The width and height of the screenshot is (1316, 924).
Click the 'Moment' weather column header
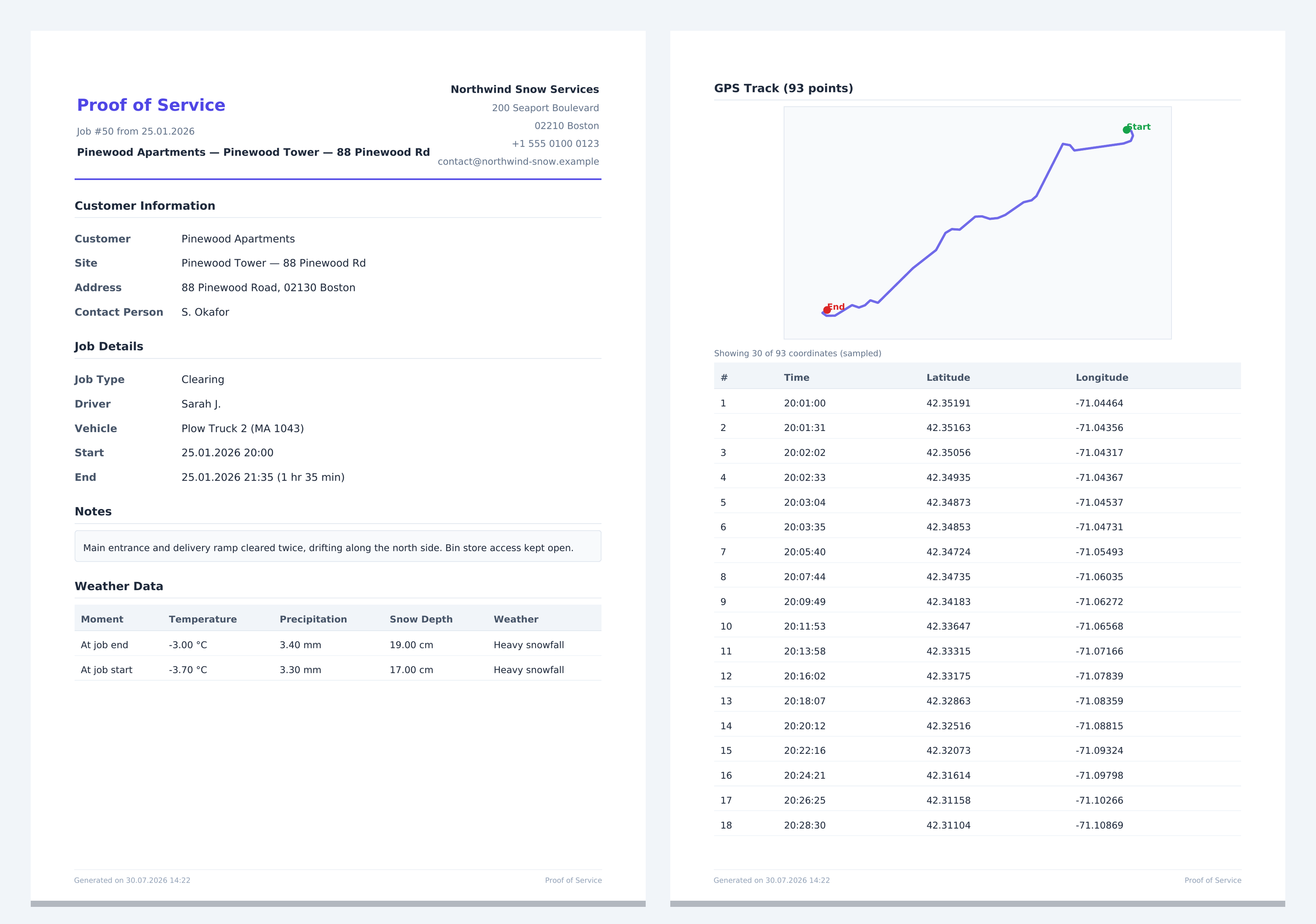102,619
